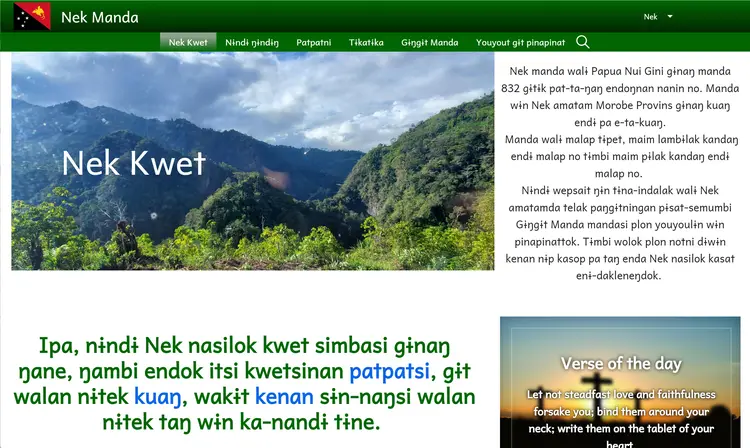Click the Verse of the day heading

click(x=621, y=364)
